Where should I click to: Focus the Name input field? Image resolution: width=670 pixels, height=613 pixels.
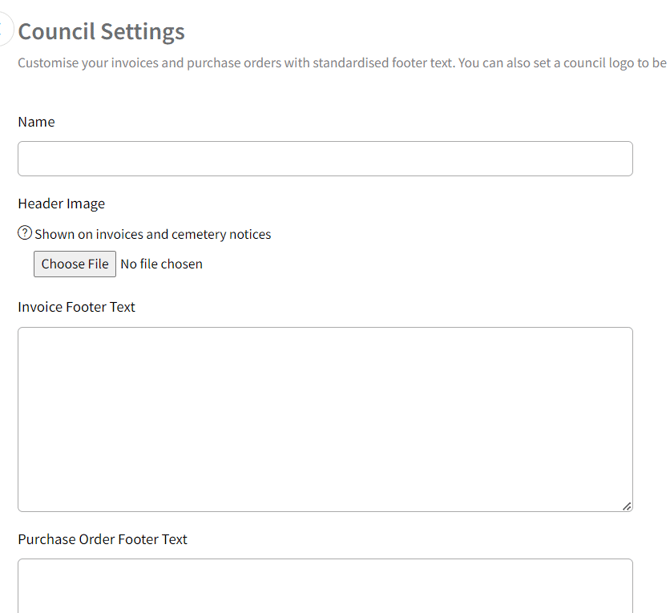[x=325, y=159]
